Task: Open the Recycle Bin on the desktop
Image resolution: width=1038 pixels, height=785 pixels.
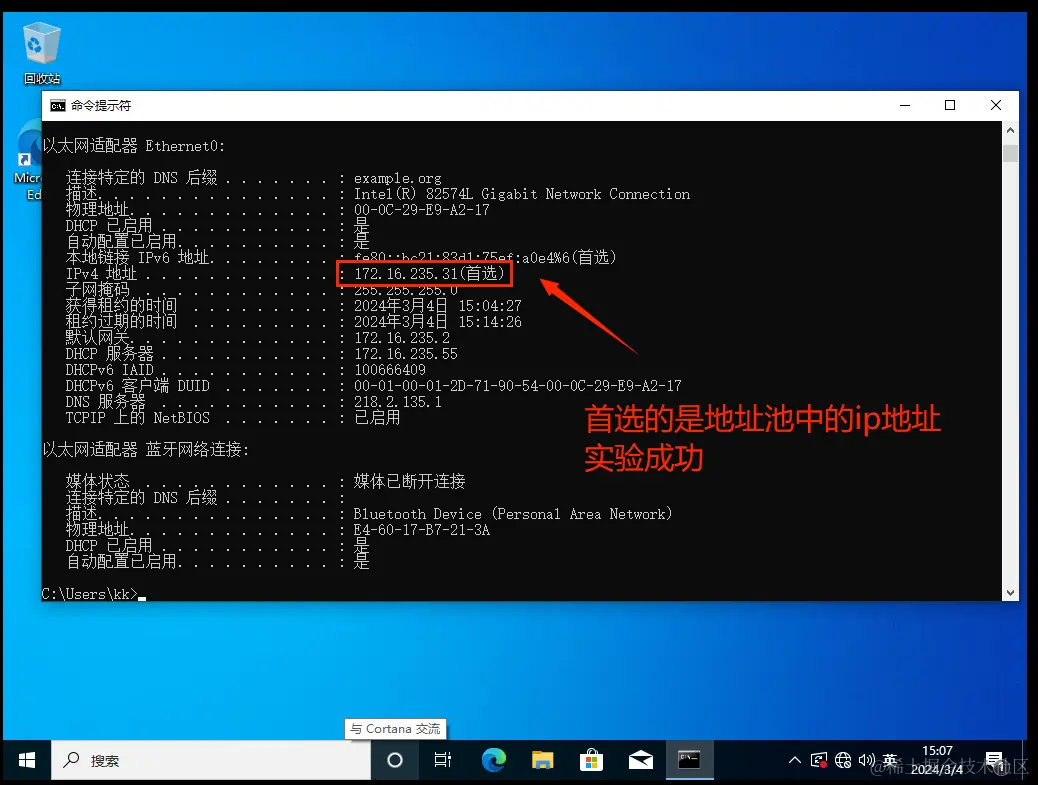Action: click(41, 45)
